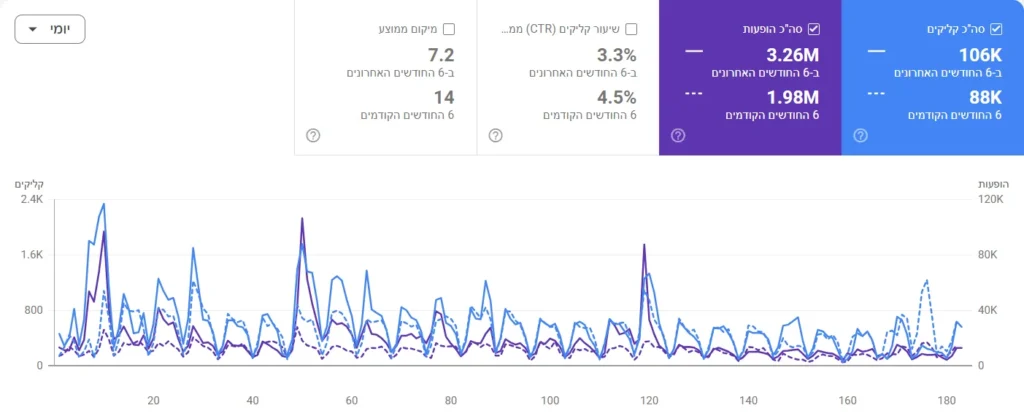Open help icon on total impressions card
1024x416 pixels.
point(678,135)
